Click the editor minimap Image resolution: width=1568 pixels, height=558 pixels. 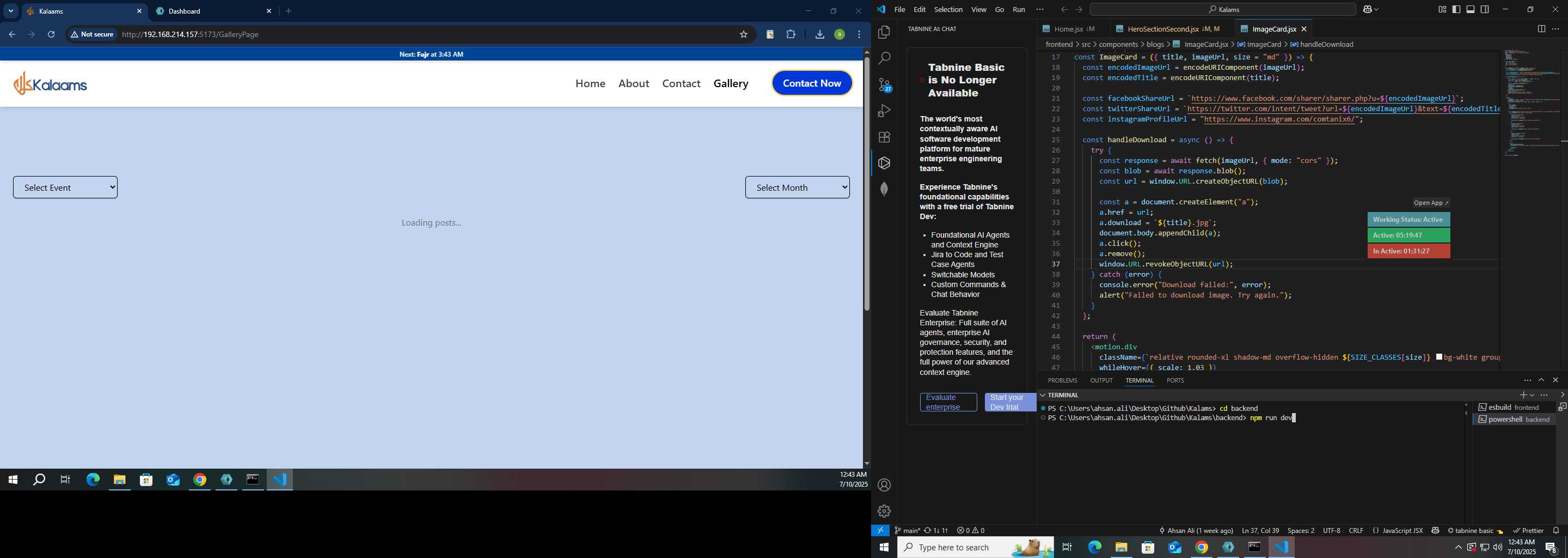(1532, 104)
